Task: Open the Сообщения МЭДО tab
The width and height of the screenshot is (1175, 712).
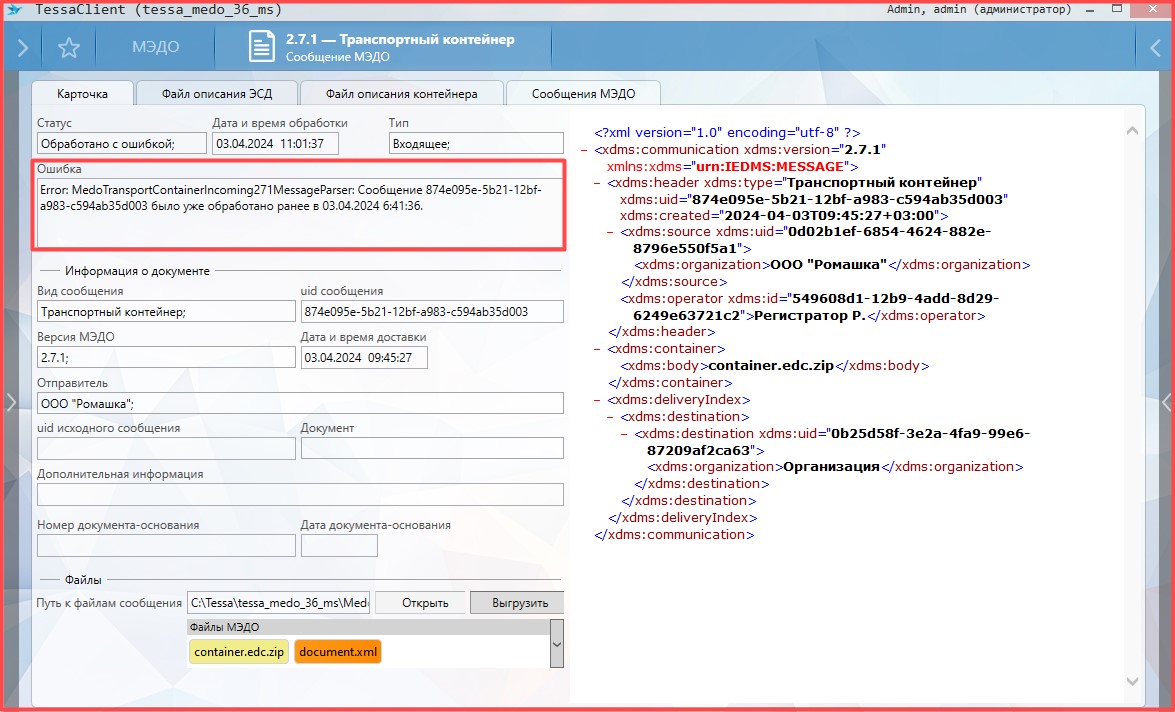Action: click(x=582, y=94)
